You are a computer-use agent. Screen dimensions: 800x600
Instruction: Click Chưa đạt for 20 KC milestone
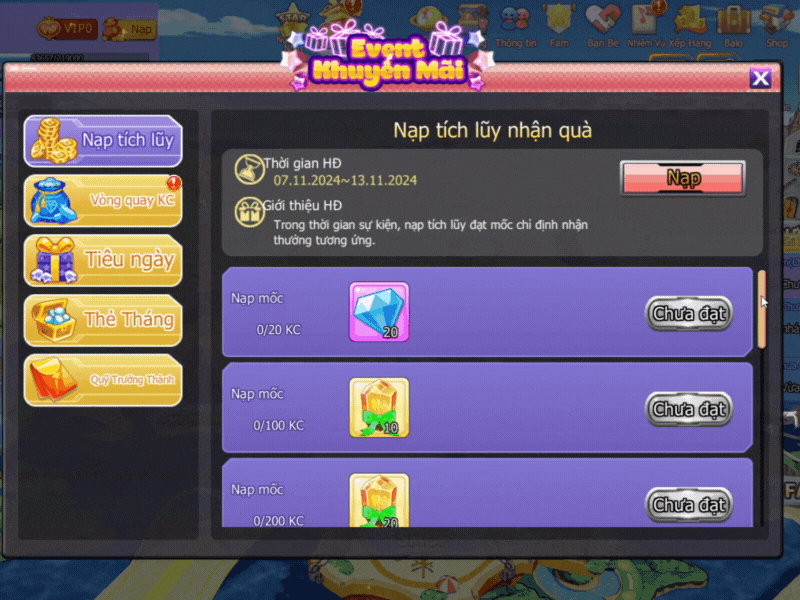(689, 313)
